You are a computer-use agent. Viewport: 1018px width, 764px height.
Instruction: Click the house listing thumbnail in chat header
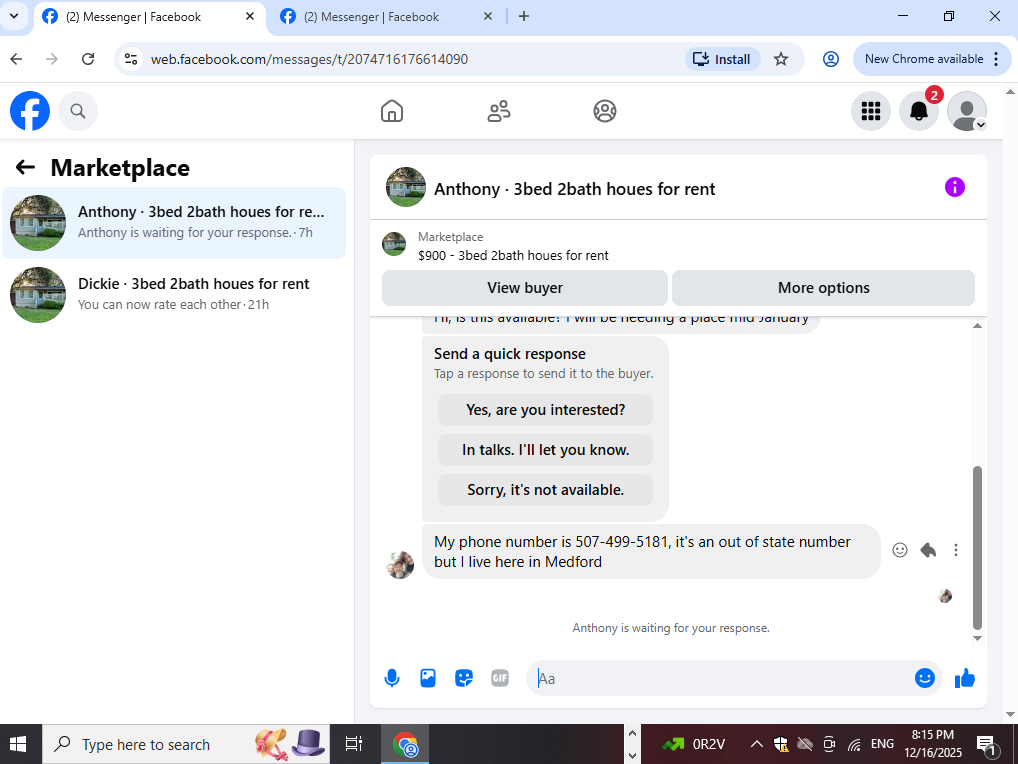pos(393,244)
